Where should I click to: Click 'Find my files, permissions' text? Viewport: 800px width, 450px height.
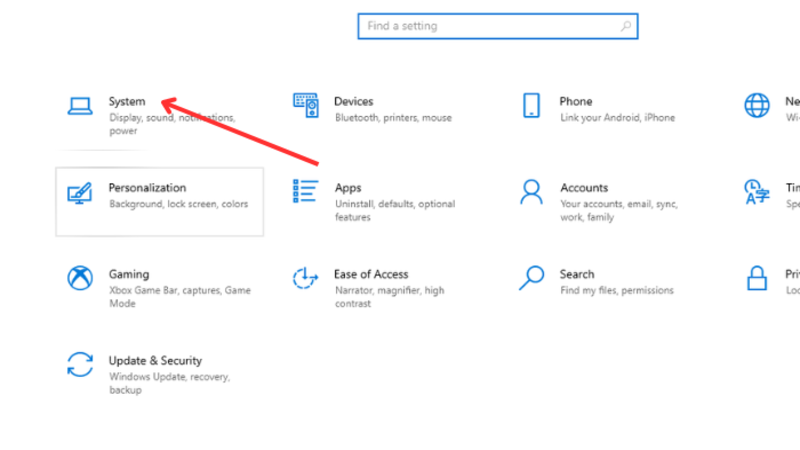coord(617,290)
